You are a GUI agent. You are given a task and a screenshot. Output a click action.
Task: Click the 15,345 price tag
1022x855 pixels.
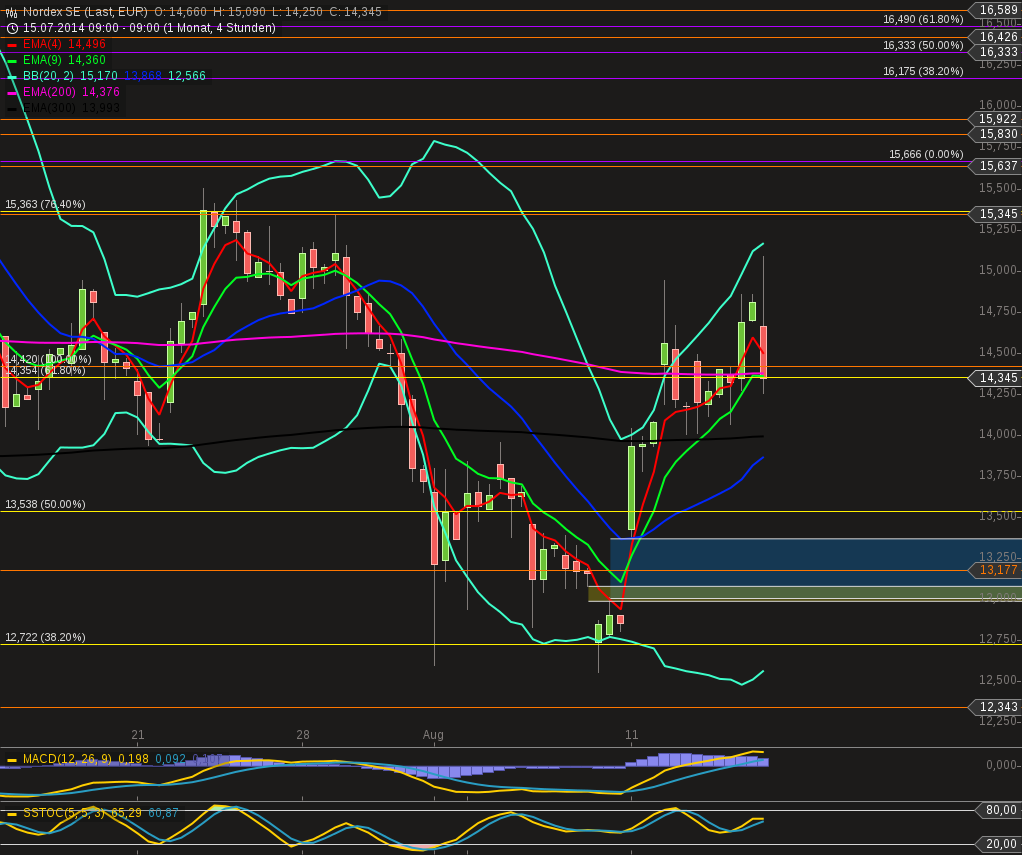click(x=995, y=214)
